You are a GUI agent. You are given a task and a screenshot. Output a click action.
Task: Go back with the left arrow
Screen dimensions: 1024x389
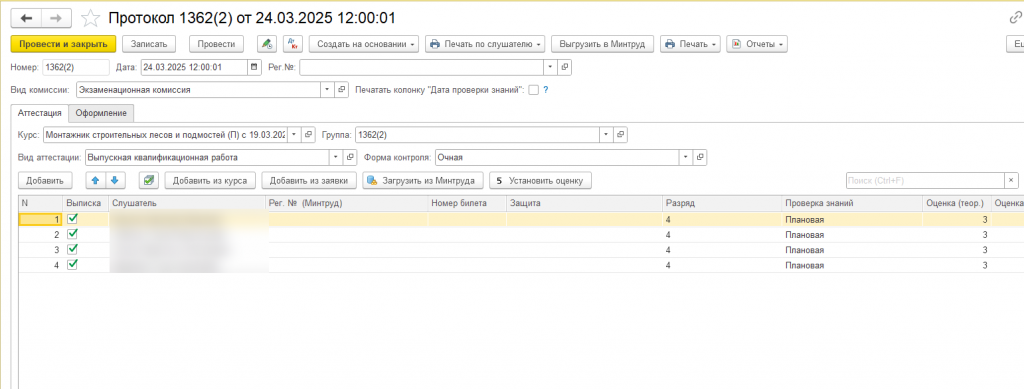[27, 18]
